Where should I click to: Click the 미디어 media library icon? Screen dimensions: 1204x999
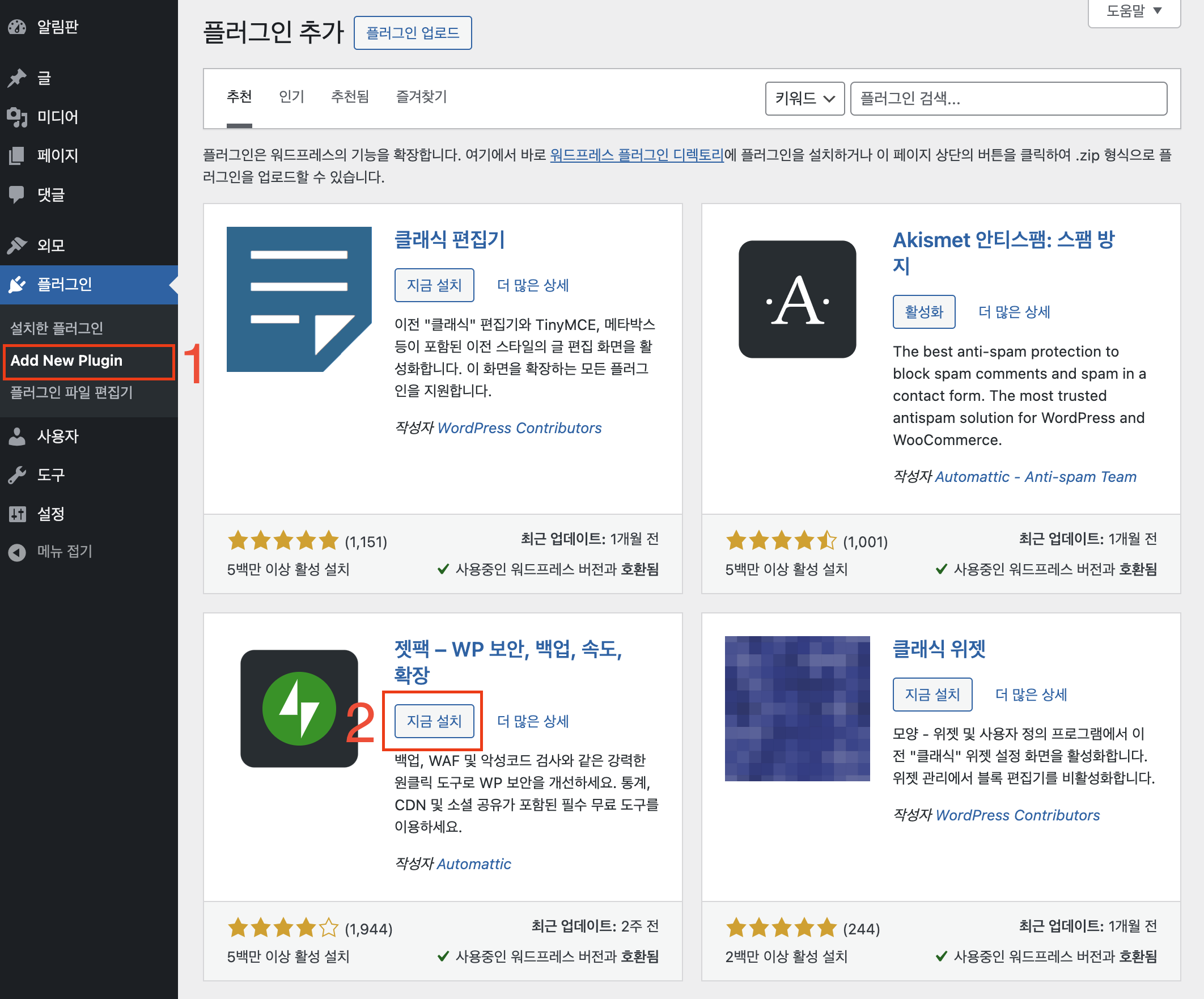pos(18,117)
